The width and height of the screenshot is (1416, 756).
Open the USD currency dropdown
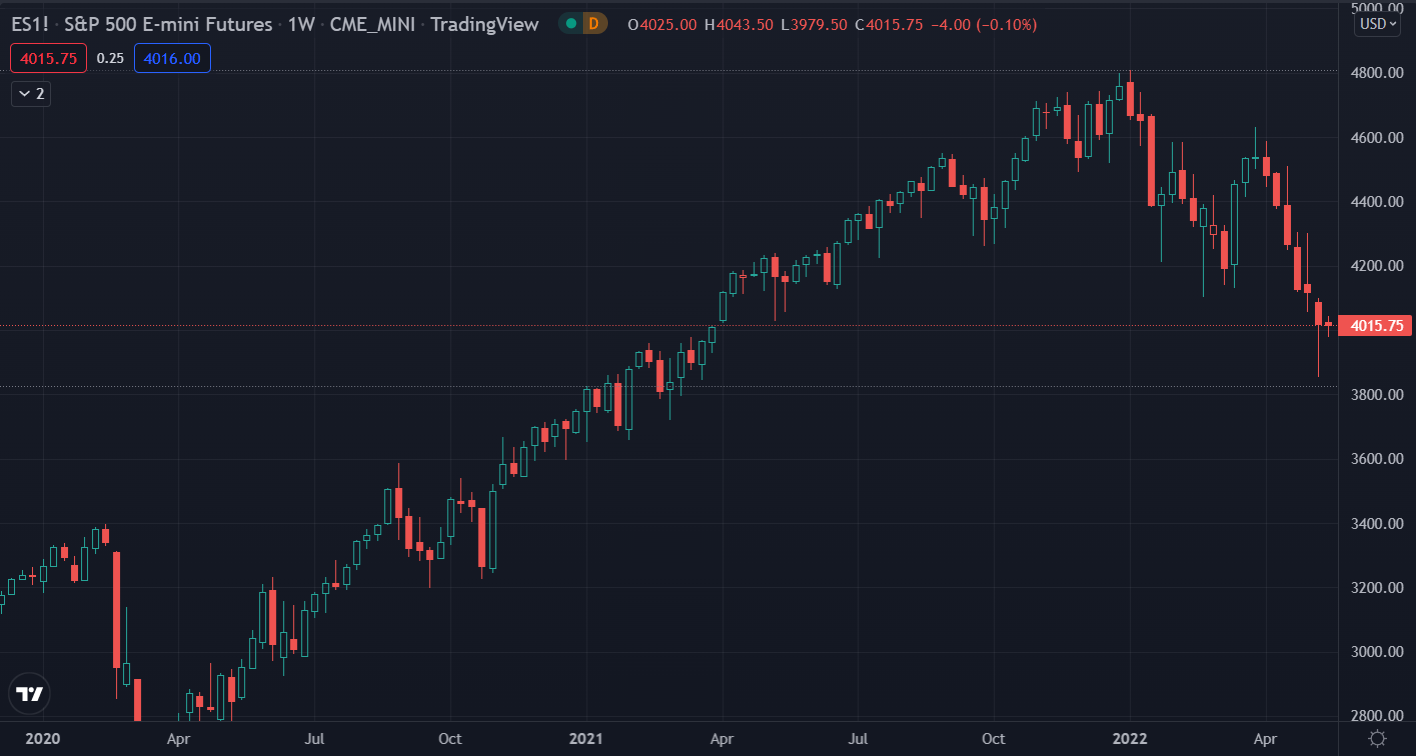click(x=1378, y=24)
